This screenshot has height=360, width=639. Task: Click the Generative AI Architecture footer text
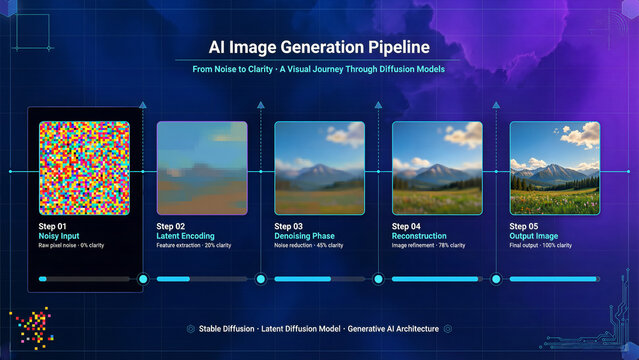(393, 329)
